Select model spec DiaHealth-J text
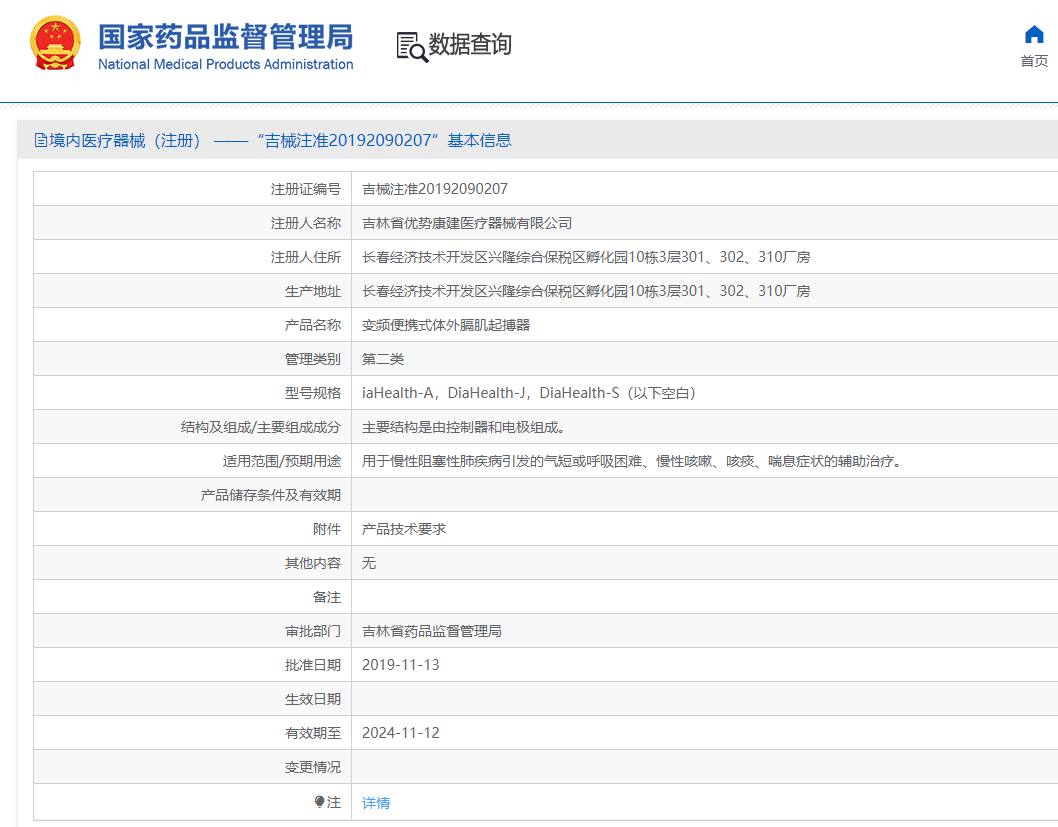The height and width of the screenshot is (827, 1058). pos(486,393)
